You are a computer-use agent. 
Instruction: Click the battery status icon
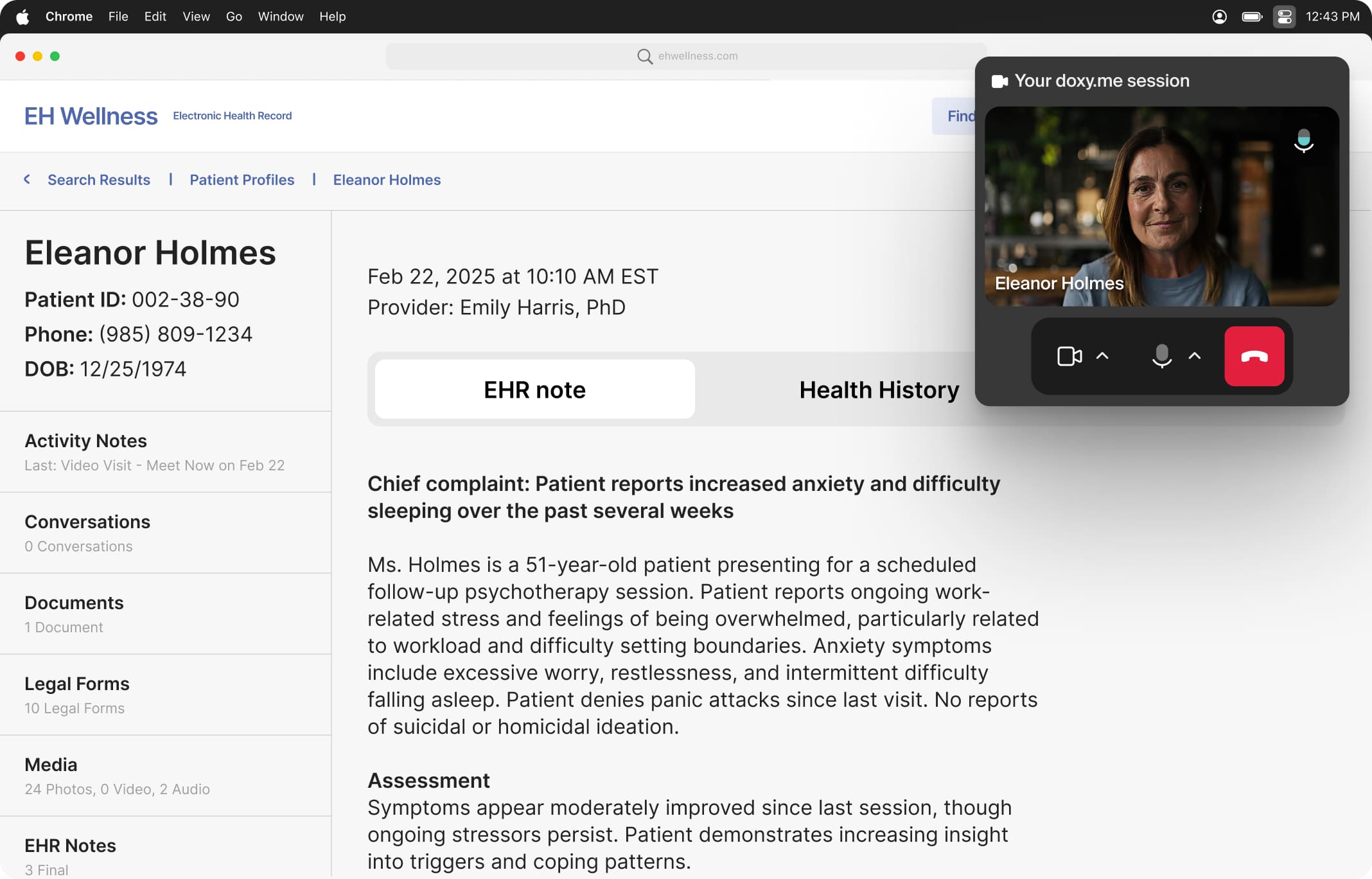click(1251, 17)
